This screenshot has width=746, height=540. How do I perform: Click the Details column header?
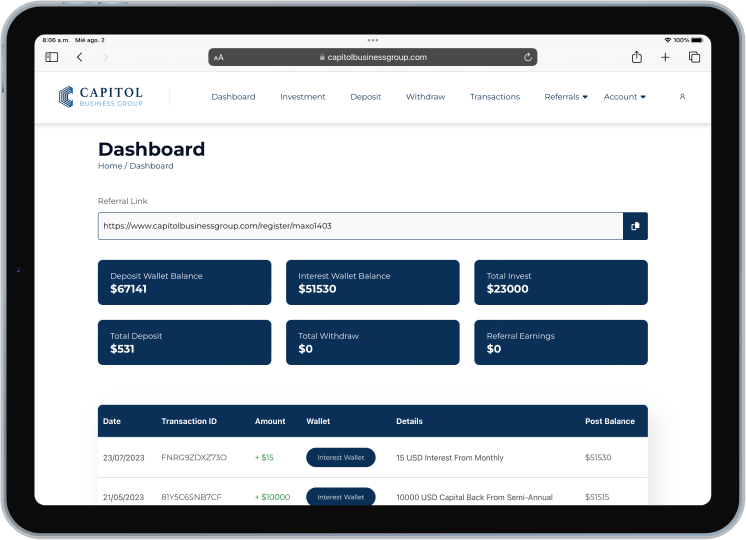point(409,421)
